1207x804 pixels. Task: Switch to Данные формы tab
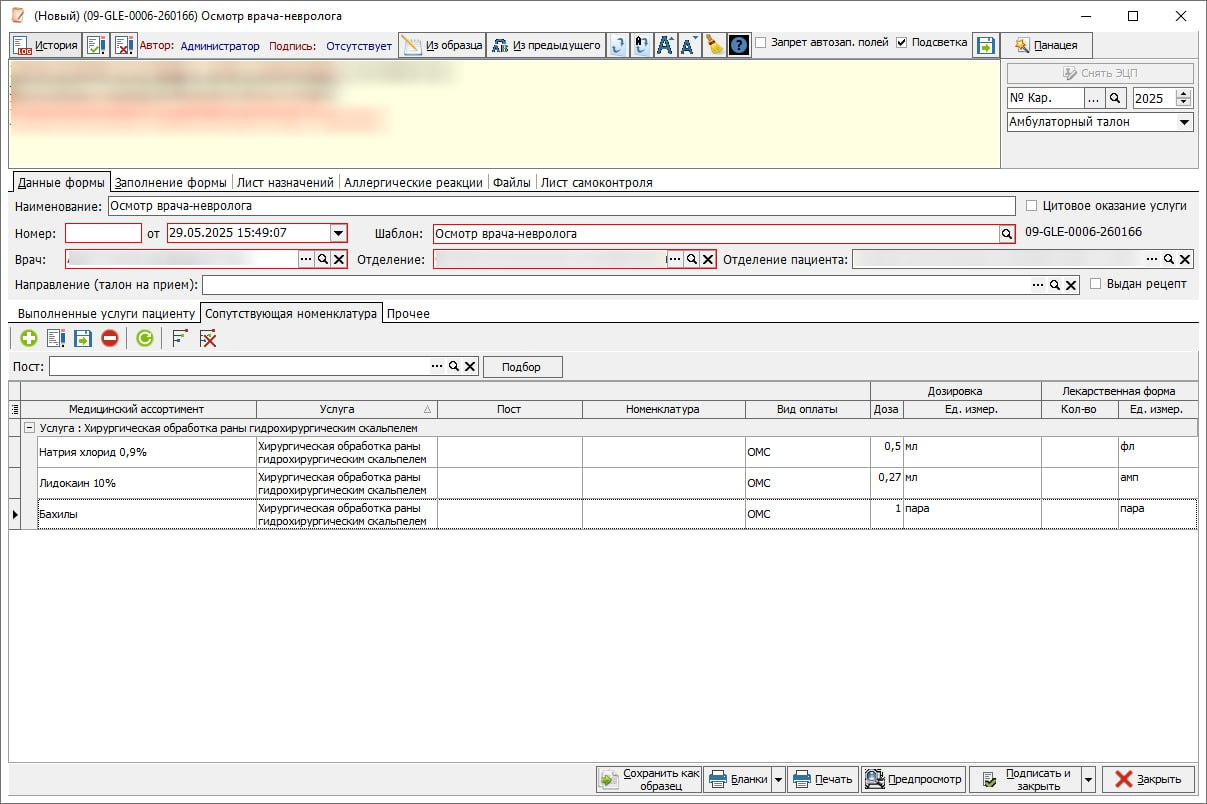[61, 182]
